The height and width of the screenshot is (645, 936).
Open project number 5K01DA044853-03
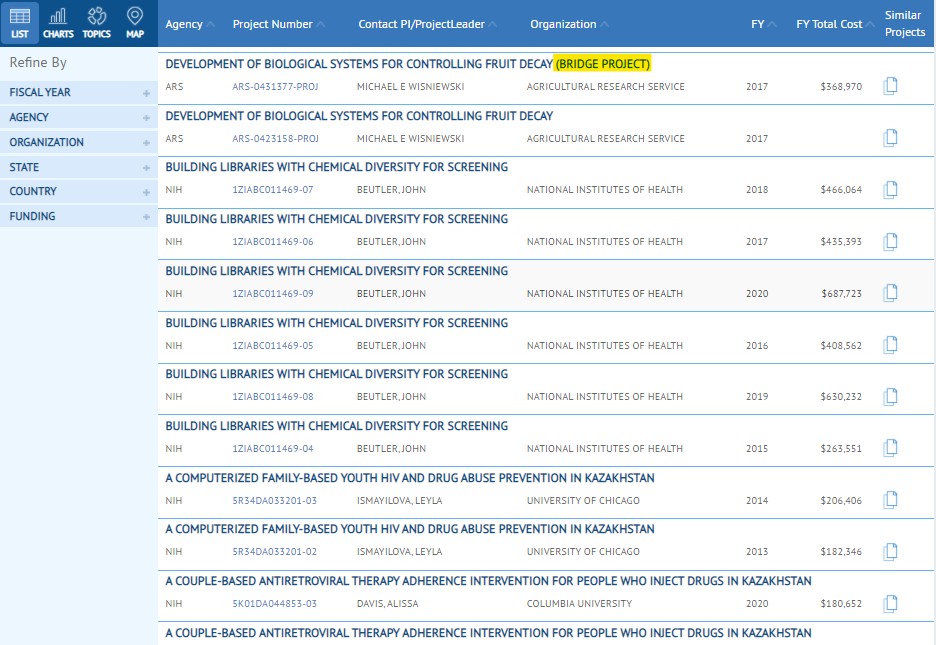[275, 604]
